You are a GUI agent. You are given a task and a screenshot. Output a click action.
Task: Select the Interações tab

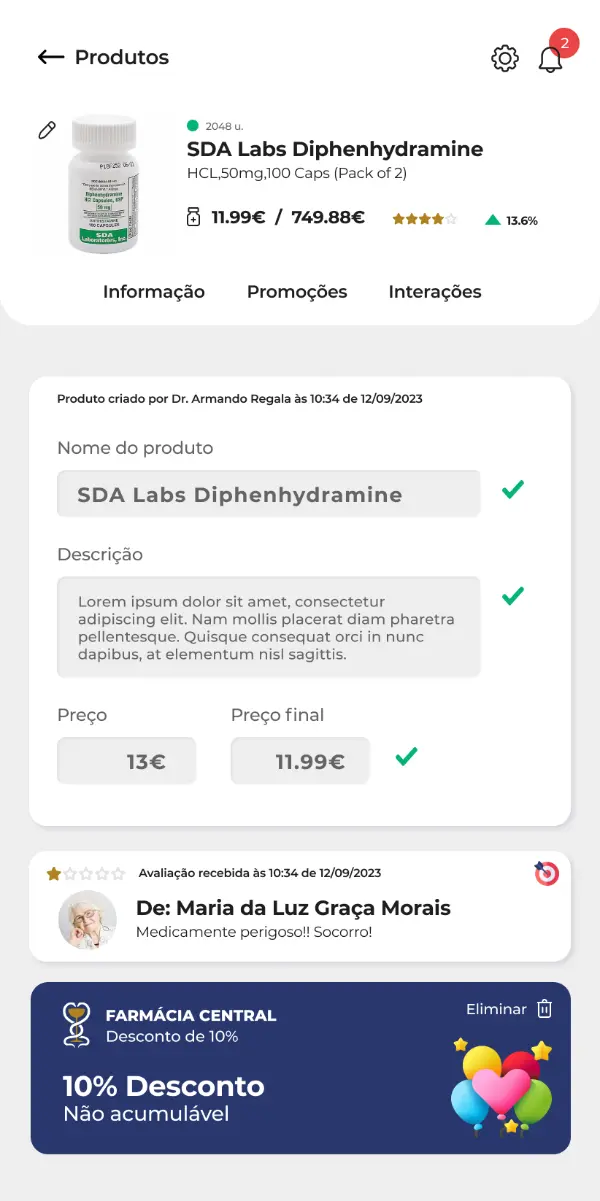(x=435, y=292)
